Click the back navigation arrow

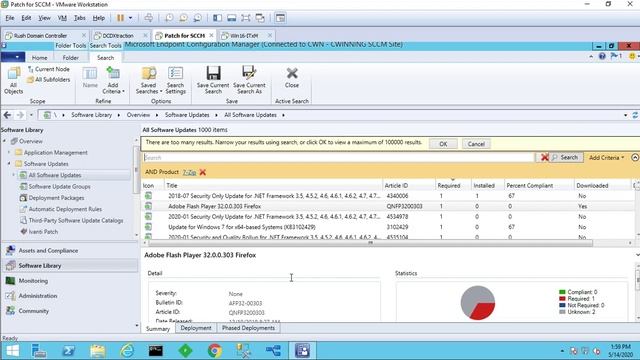coord(7,115)
